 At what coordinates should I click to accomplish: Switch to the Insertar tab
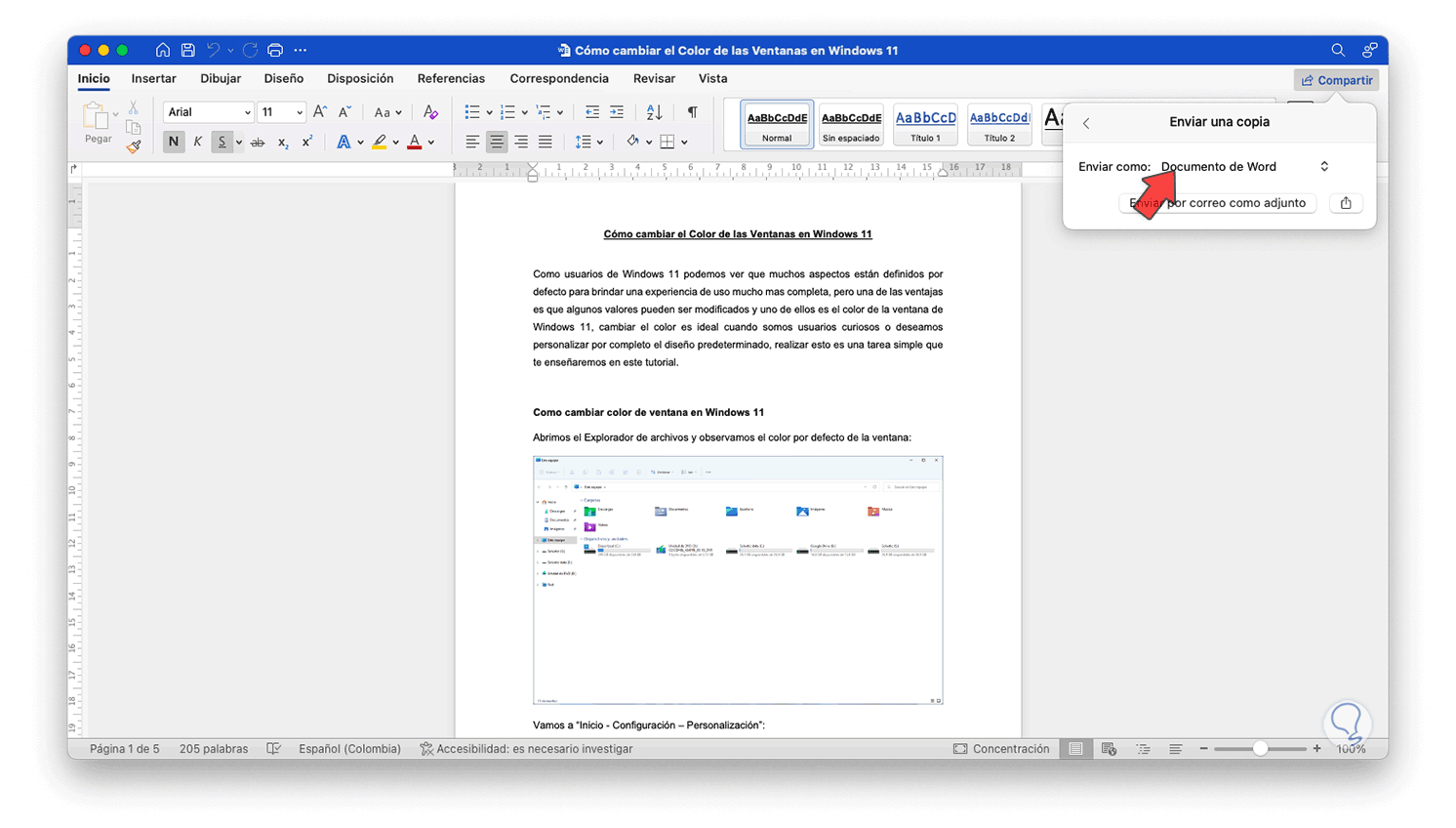point(154,79)
